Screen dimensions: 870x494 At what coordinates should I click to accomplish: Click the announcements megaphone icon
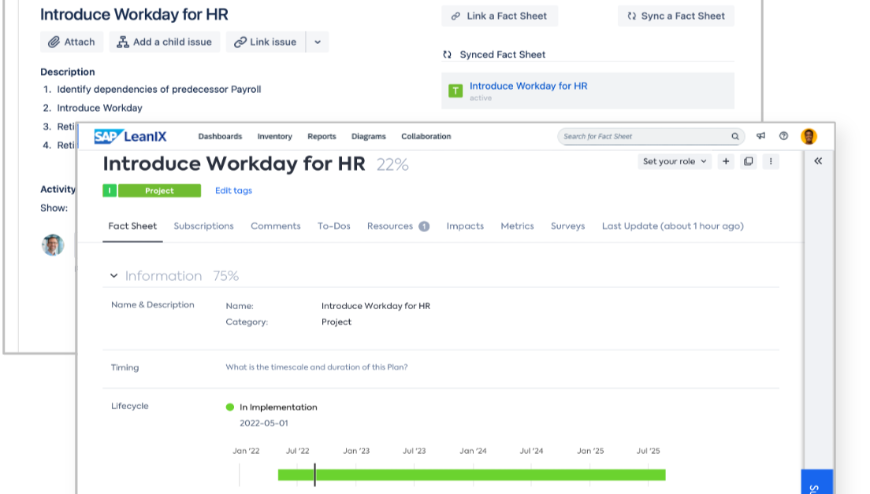pos(761,136)
